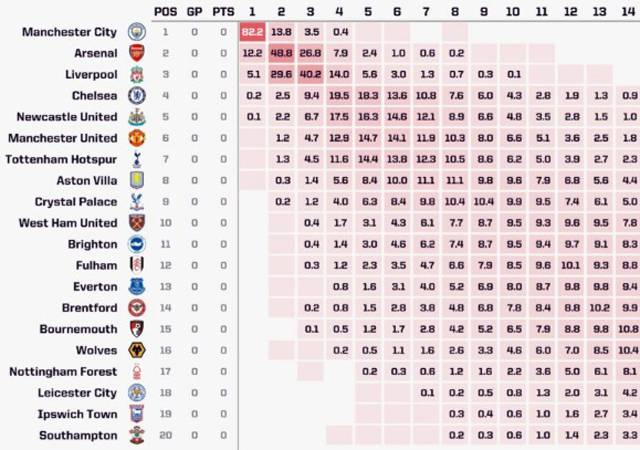This screenshot has width=640, height=450.
Task: Select Arsenal's 48.8 second-place cell
Action: pos(282,53)
